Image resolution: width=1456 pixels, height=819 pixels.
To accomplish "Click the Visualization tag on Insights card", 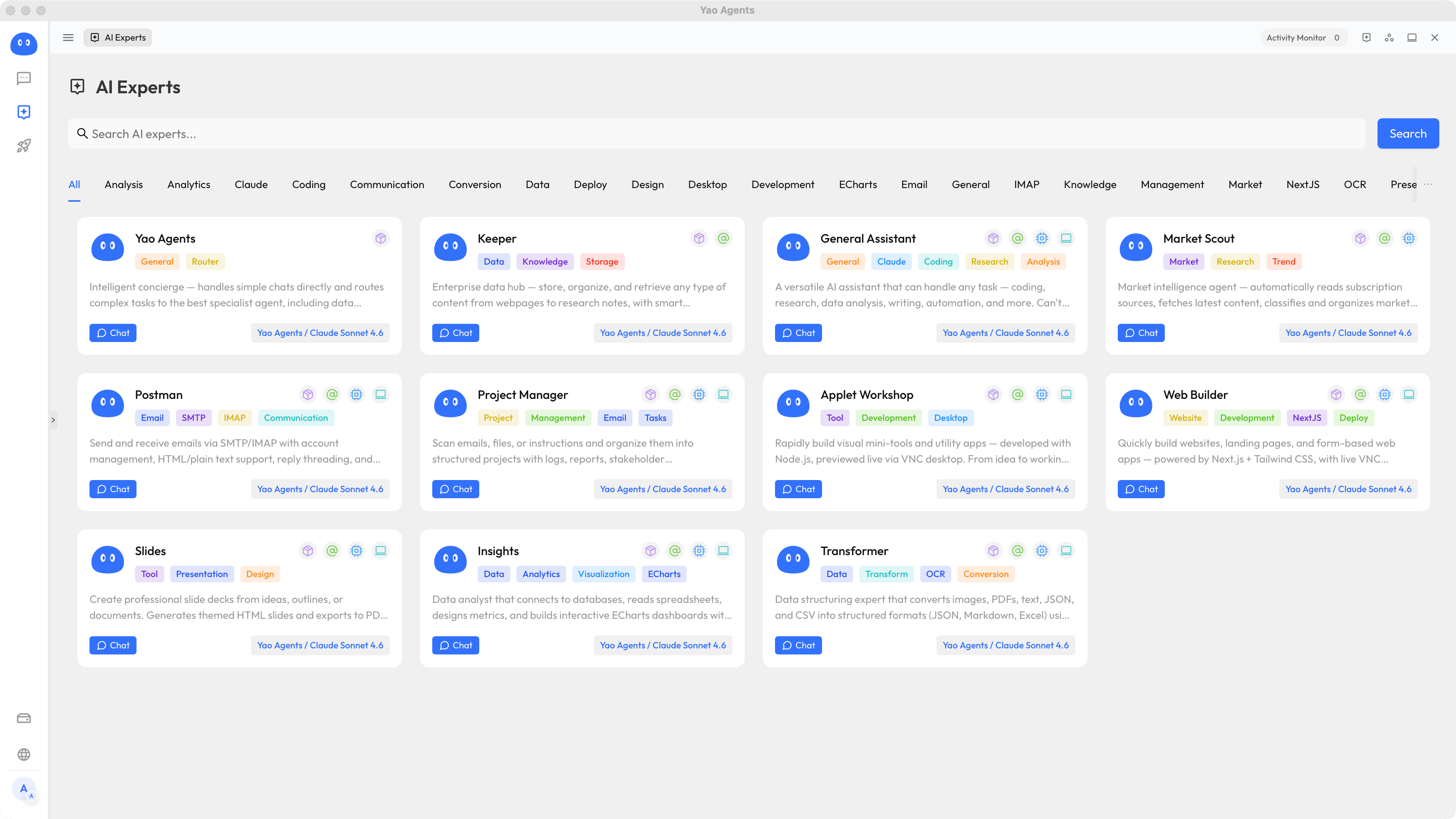I will pos(604,574).
